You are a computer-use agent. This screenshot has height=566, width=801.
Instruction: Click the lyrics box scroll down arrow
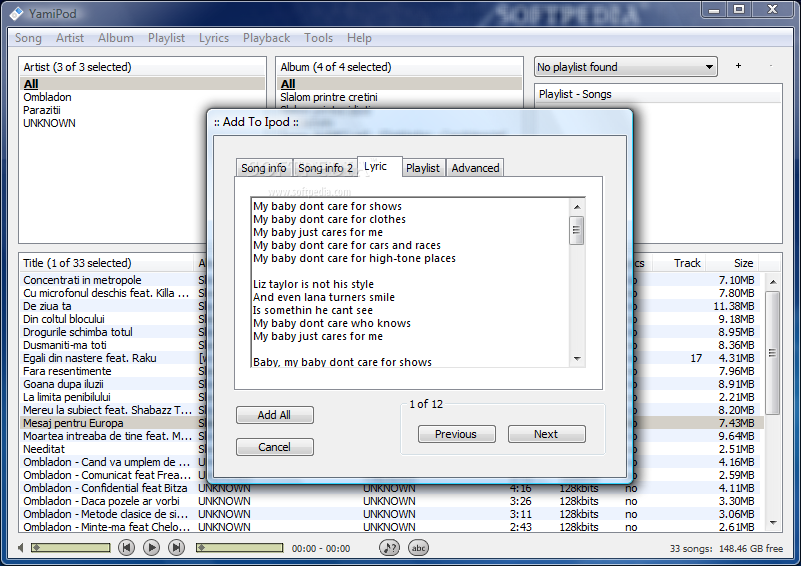click(577, 359)
